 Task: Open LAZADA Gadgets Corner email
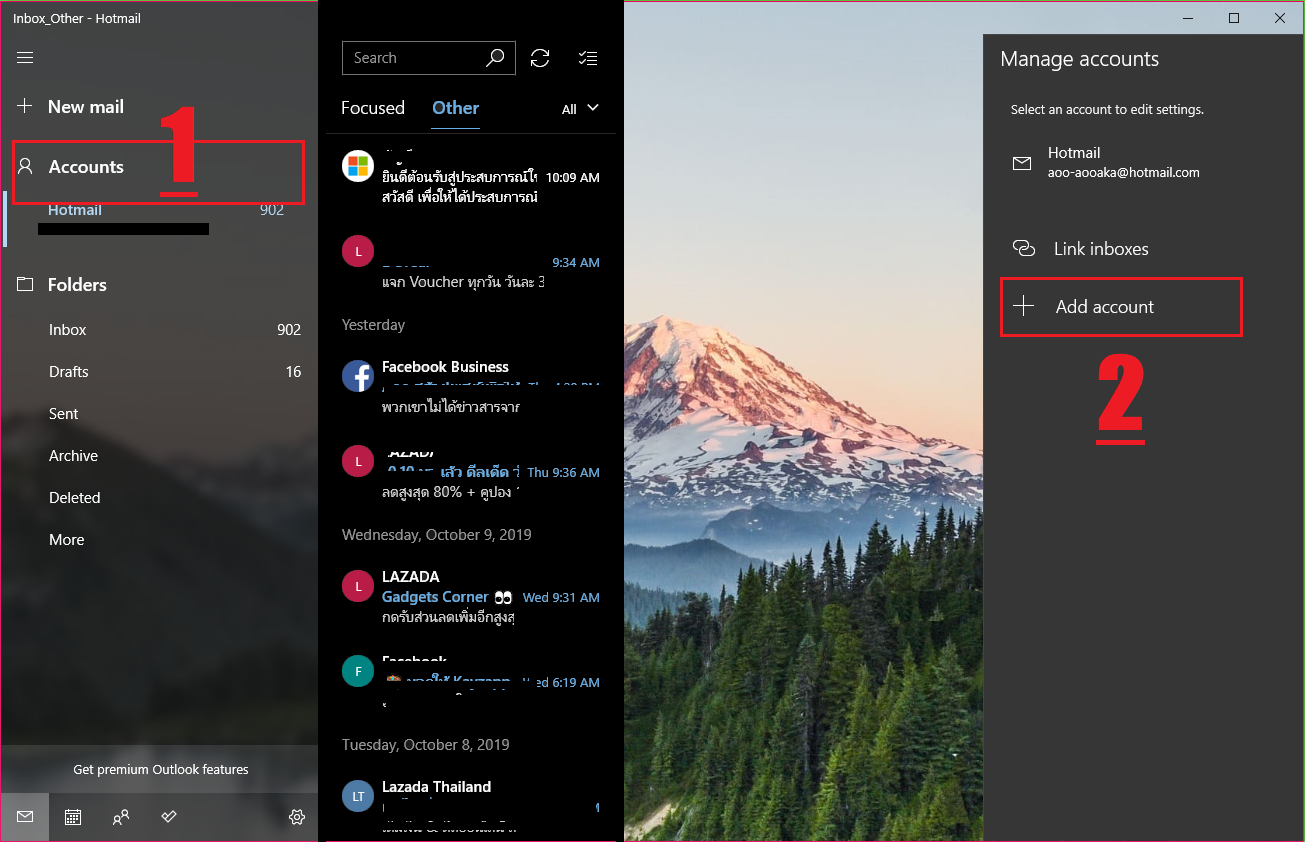coord(471,596)
